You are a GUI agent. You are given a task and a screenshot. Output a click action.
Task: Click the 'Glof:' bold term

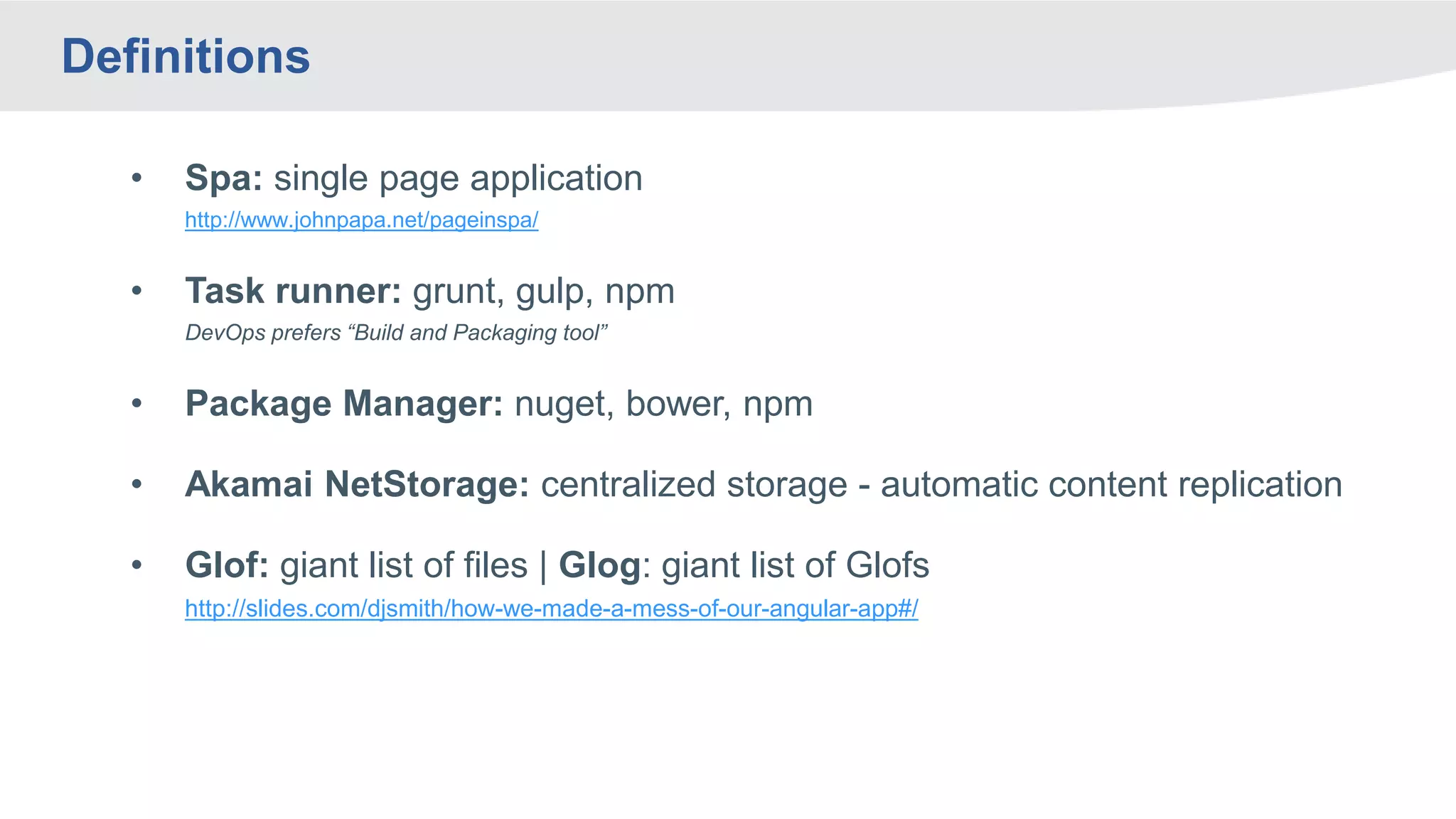click(227, 566)
